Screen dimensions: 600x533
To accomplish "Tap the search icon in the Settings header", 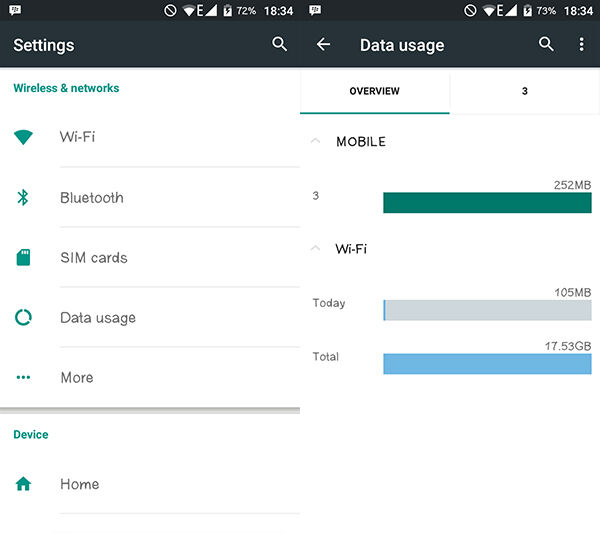I will pos(279,44).
